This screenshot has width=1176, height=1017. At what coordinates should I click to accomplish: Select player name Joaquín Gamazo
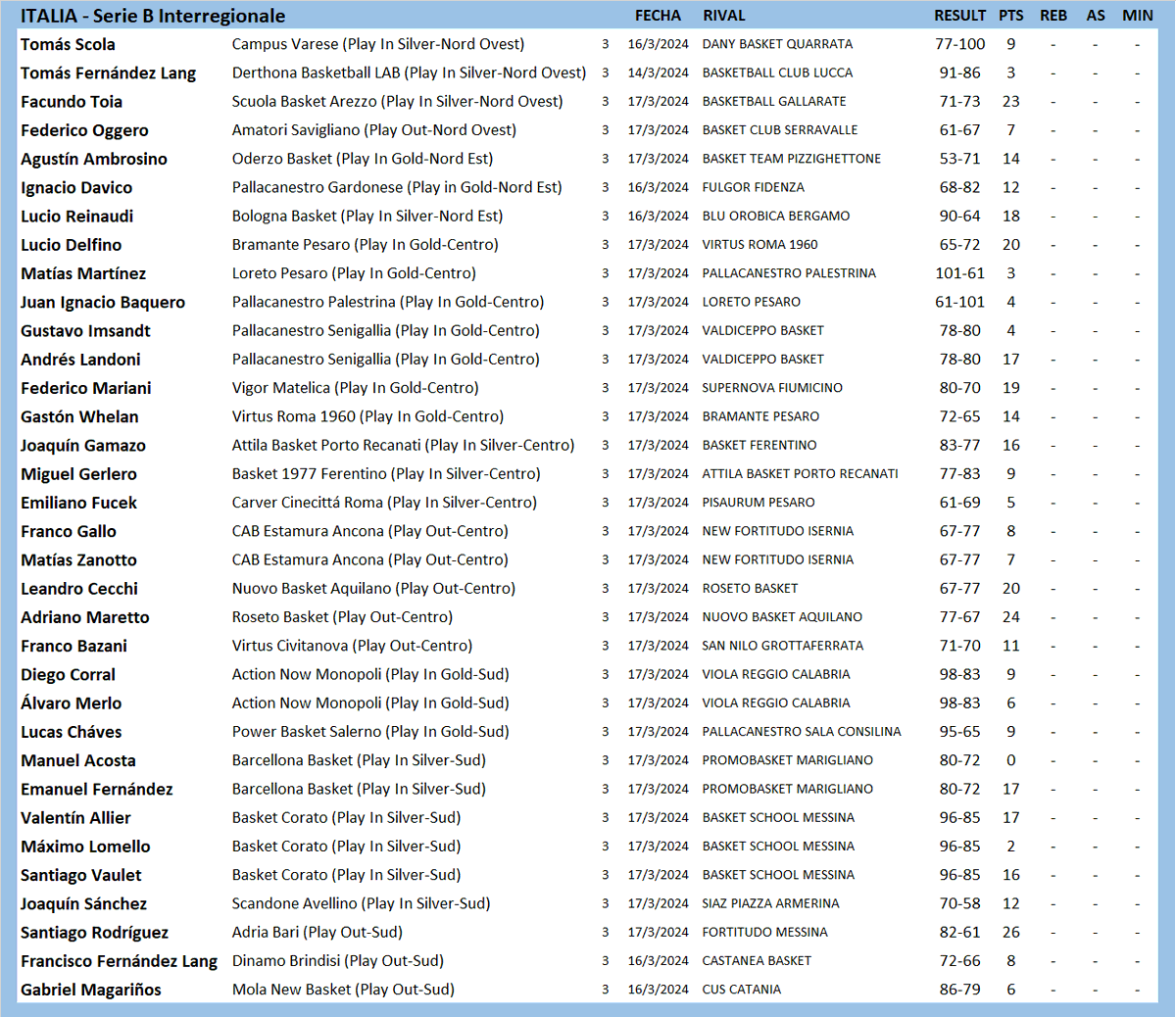point(83,446)
